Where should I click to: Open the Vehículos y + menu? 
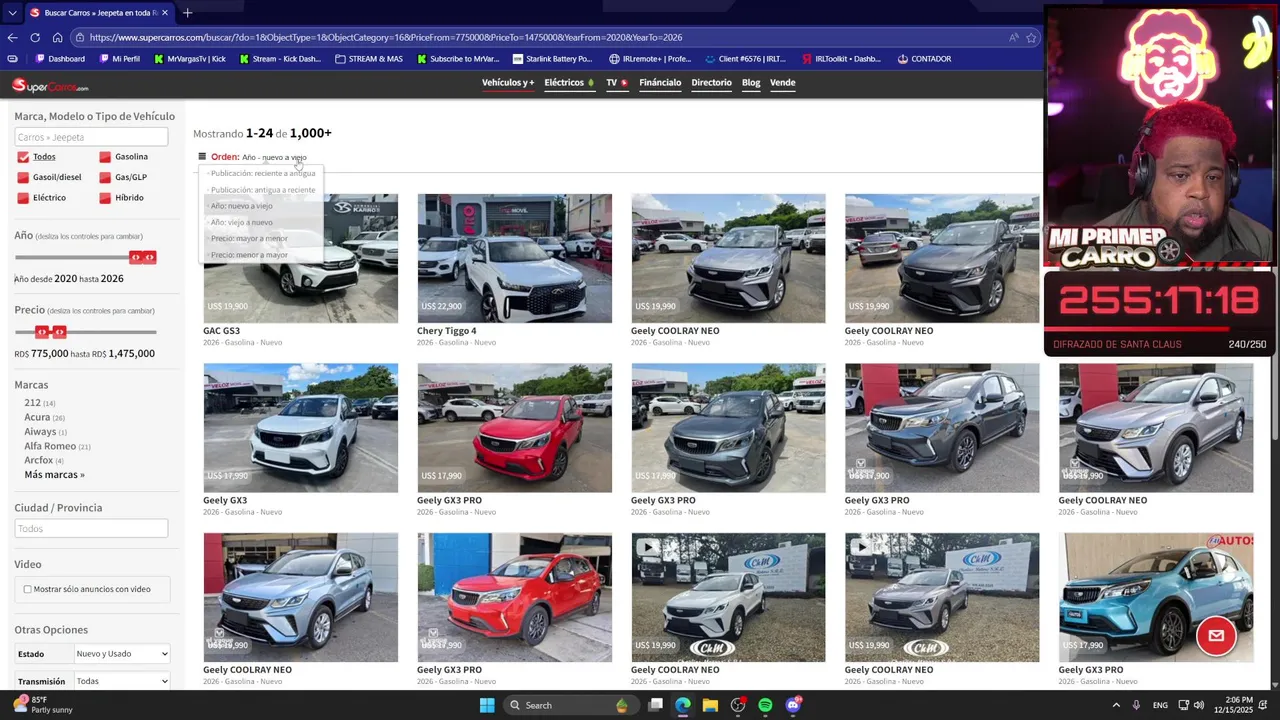point(508,83)
